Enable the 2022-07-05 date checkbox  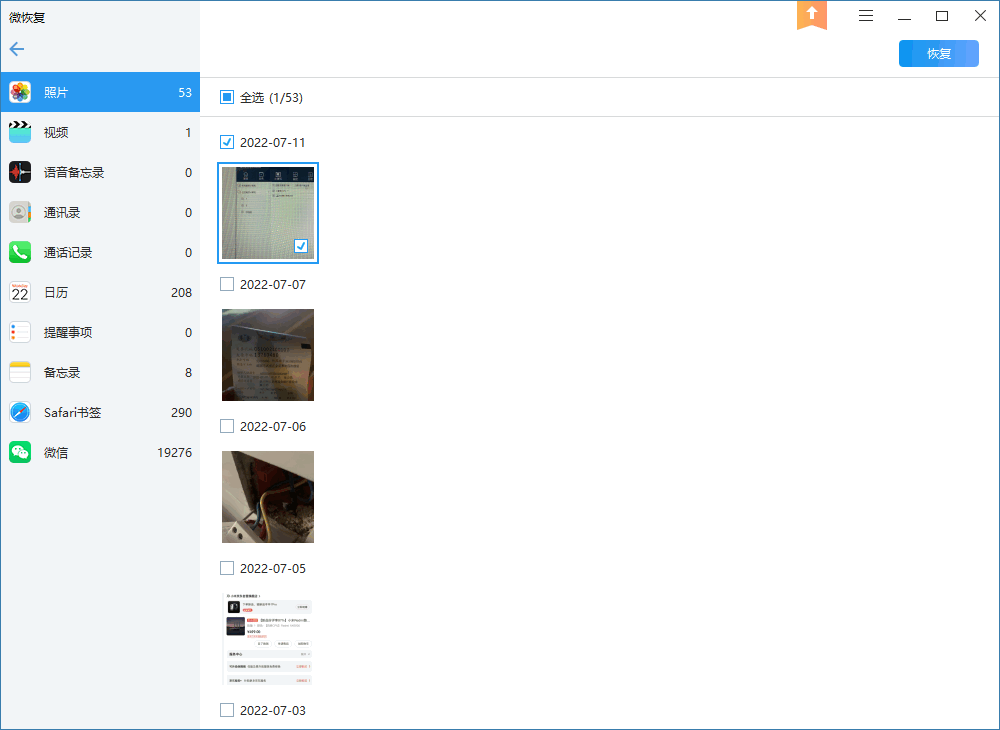click(227, 568)
